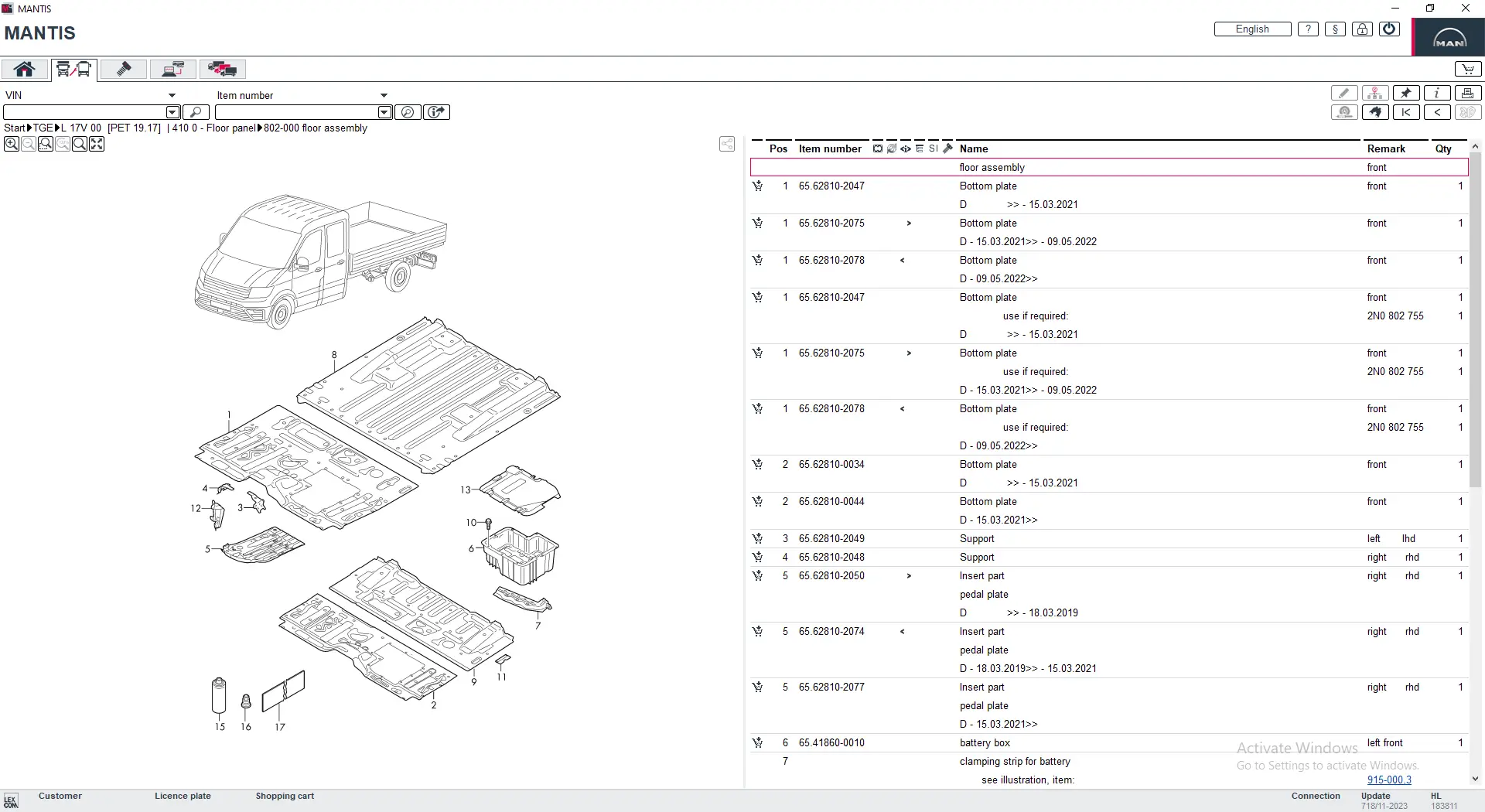Click the information icon on the right panel
The image size is (1485, 812).
1437,92
